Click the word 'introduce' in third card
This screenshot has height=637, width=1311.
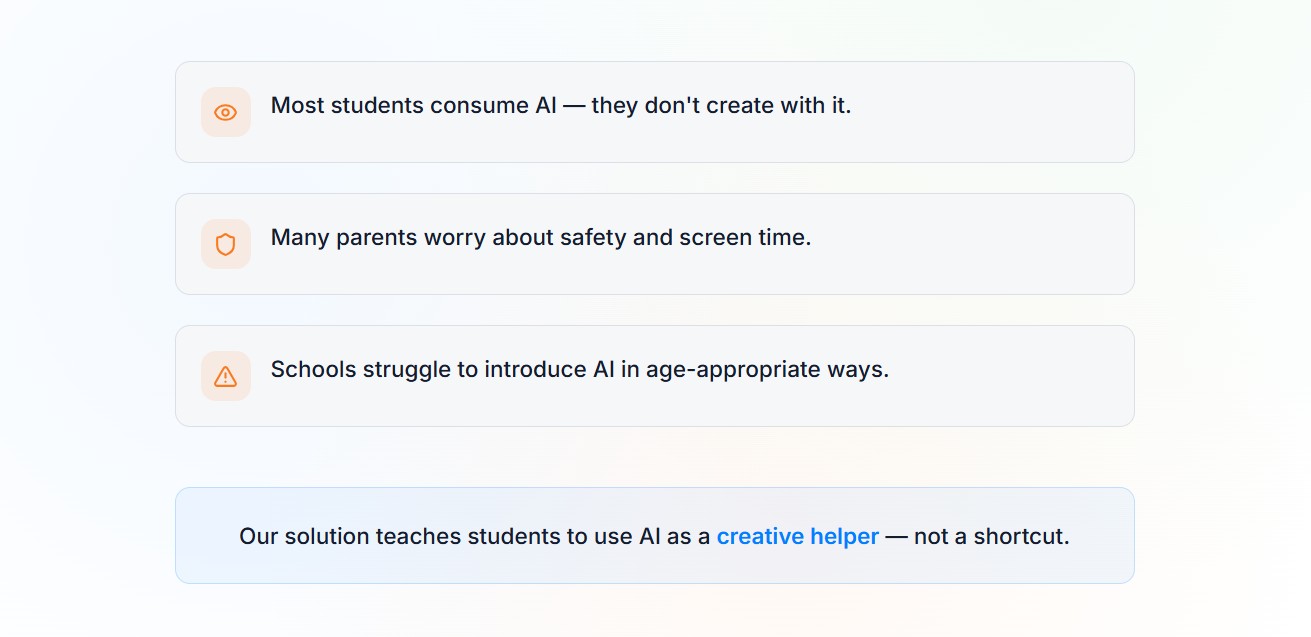point(535,369)
